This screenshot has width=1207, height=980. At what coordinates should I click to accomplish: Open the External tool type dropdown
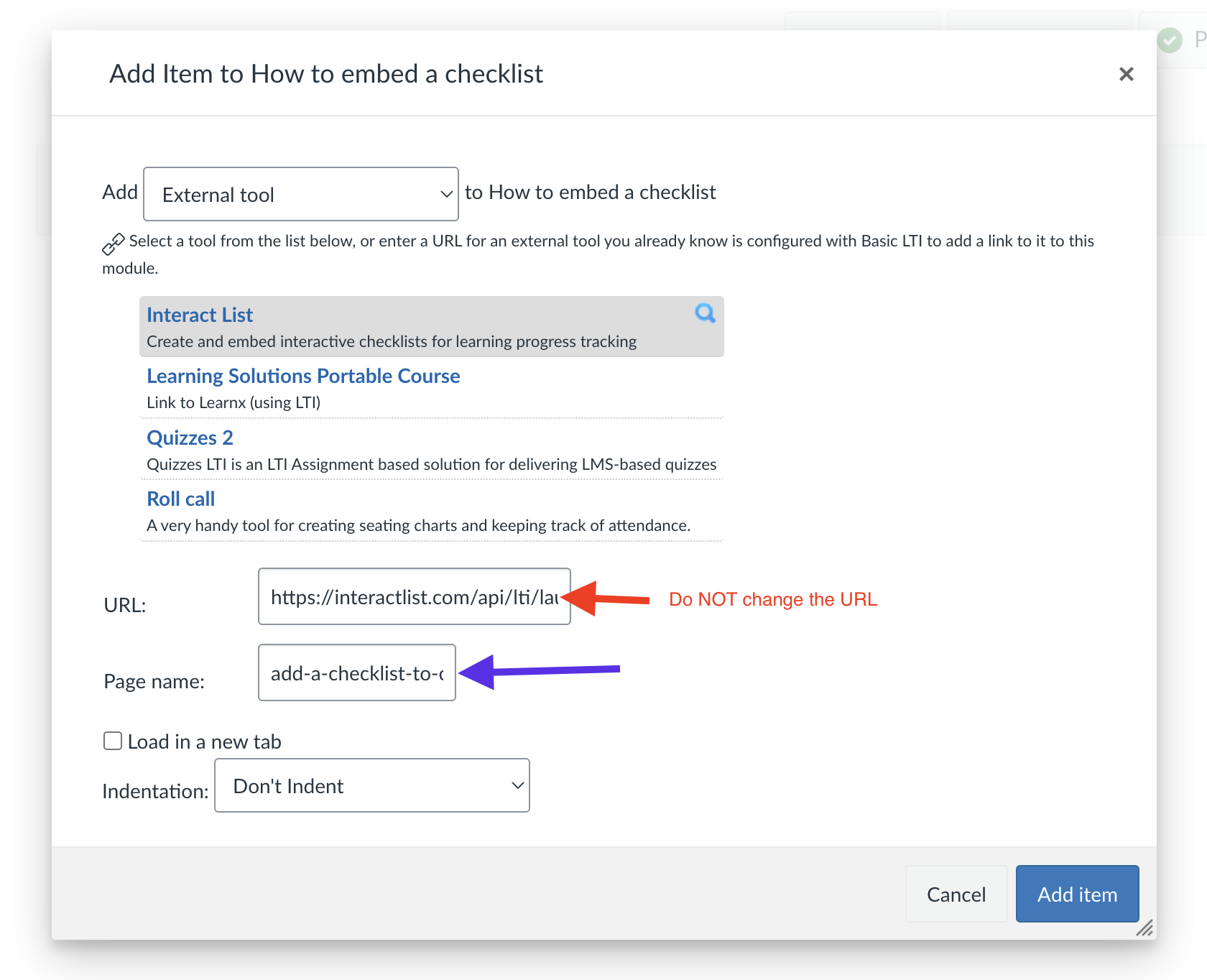click(301, 194)
